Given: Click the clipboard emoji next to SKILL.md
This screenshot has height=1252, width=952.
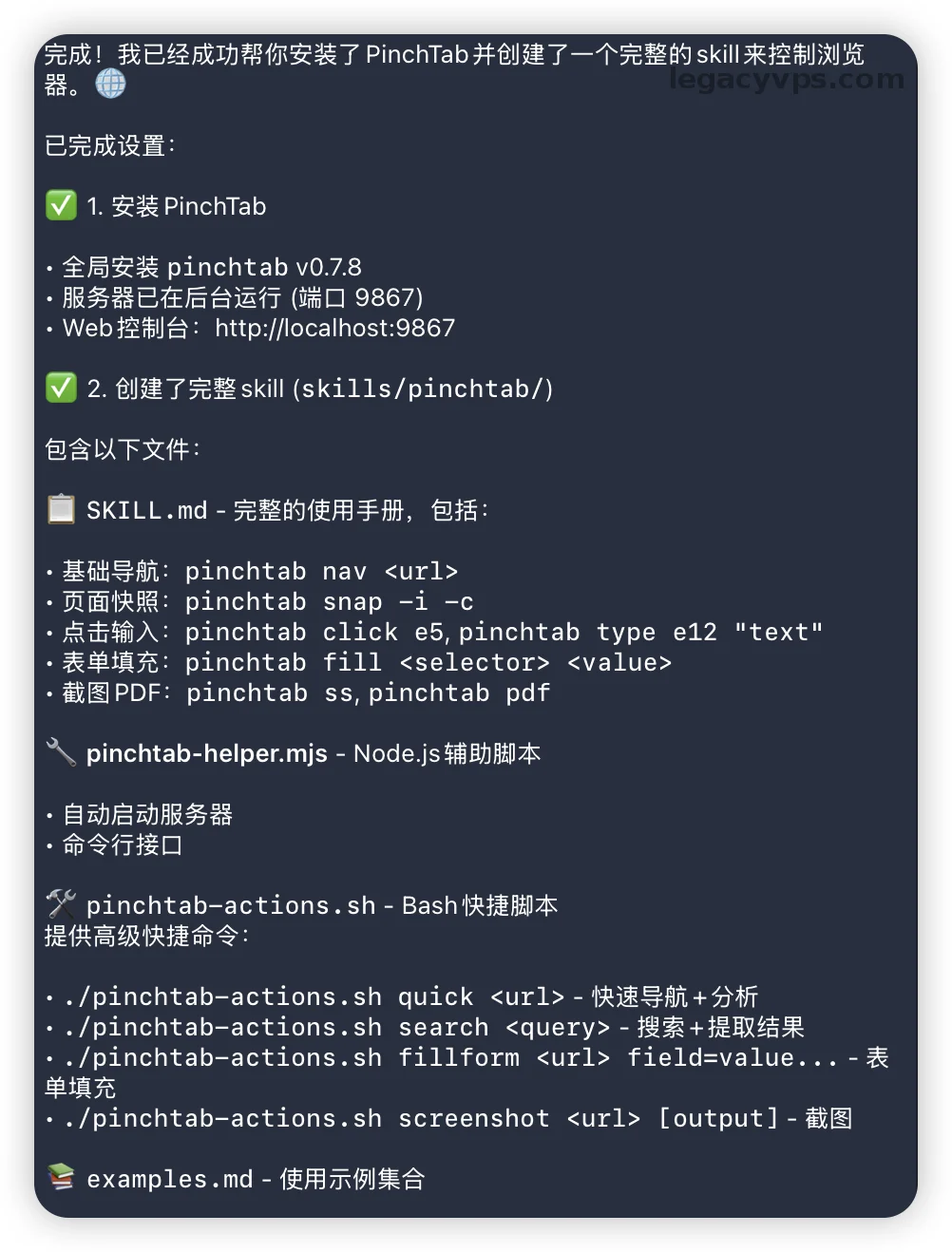Looking at the screenshot, I should click(62, 509).
